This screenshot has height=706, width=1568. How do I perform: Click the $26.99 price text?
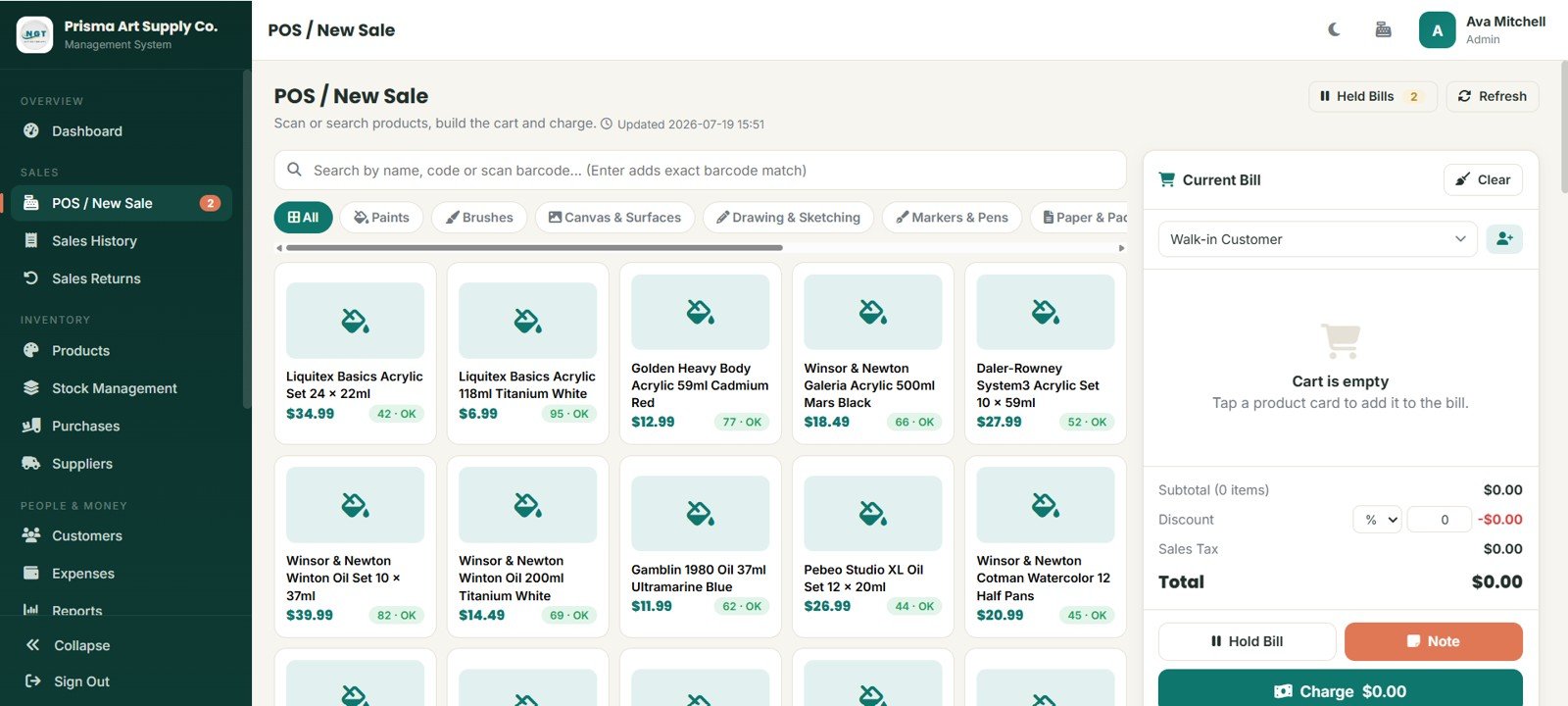coord(827,606)
